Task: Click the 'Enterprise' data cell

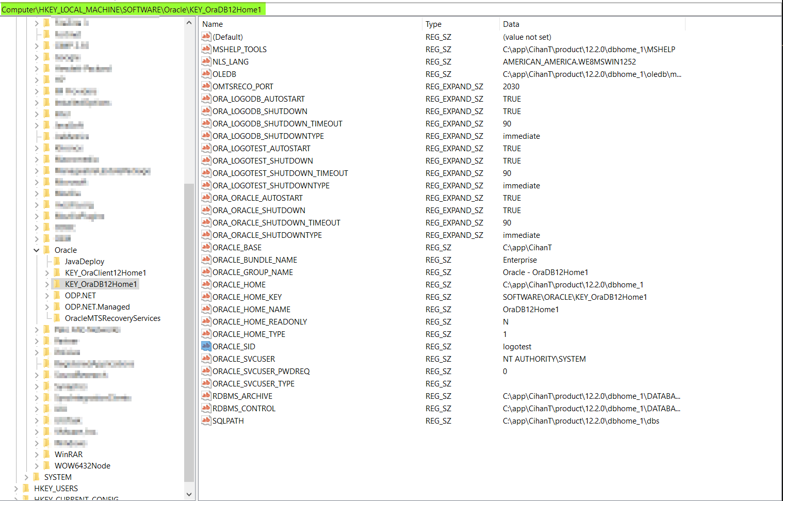Action: tap(520, 260)
